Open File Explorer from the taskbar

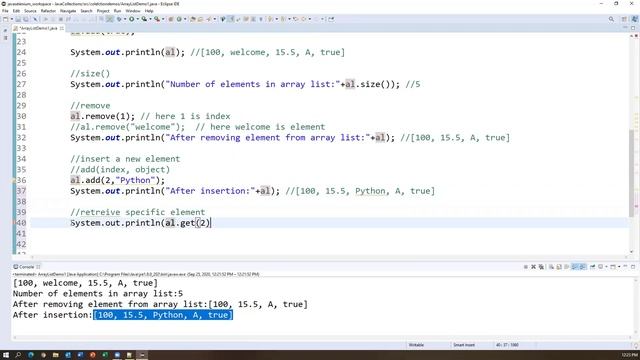(56, 355)
